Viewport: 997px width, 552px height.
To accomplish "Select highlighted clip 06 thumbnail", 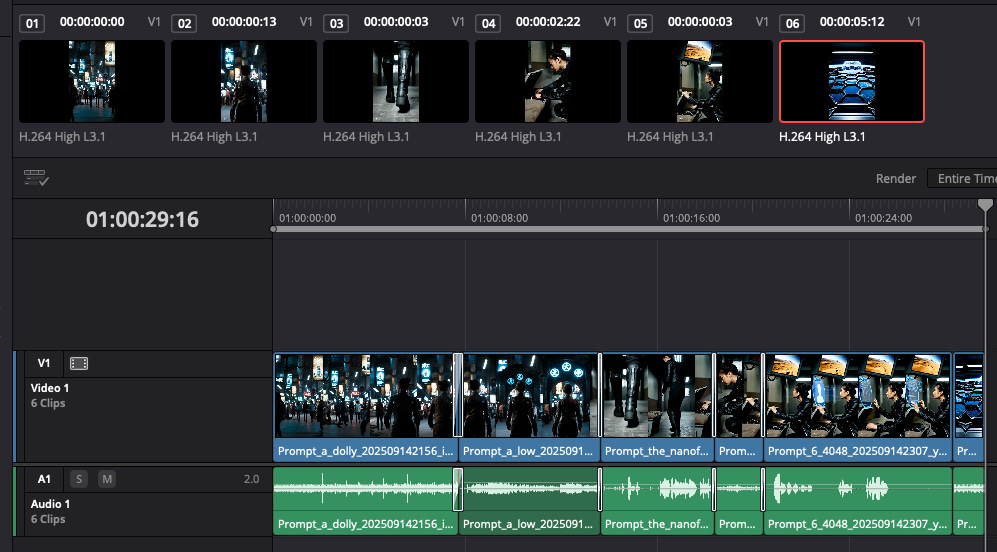I will click(x=851, y=81).
